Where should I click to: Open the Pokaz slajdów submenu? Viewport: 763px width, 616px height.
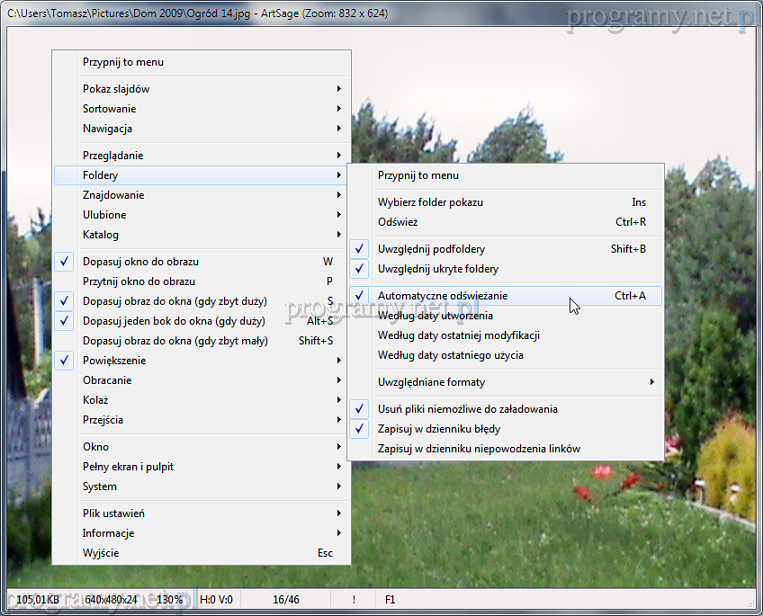116,89
